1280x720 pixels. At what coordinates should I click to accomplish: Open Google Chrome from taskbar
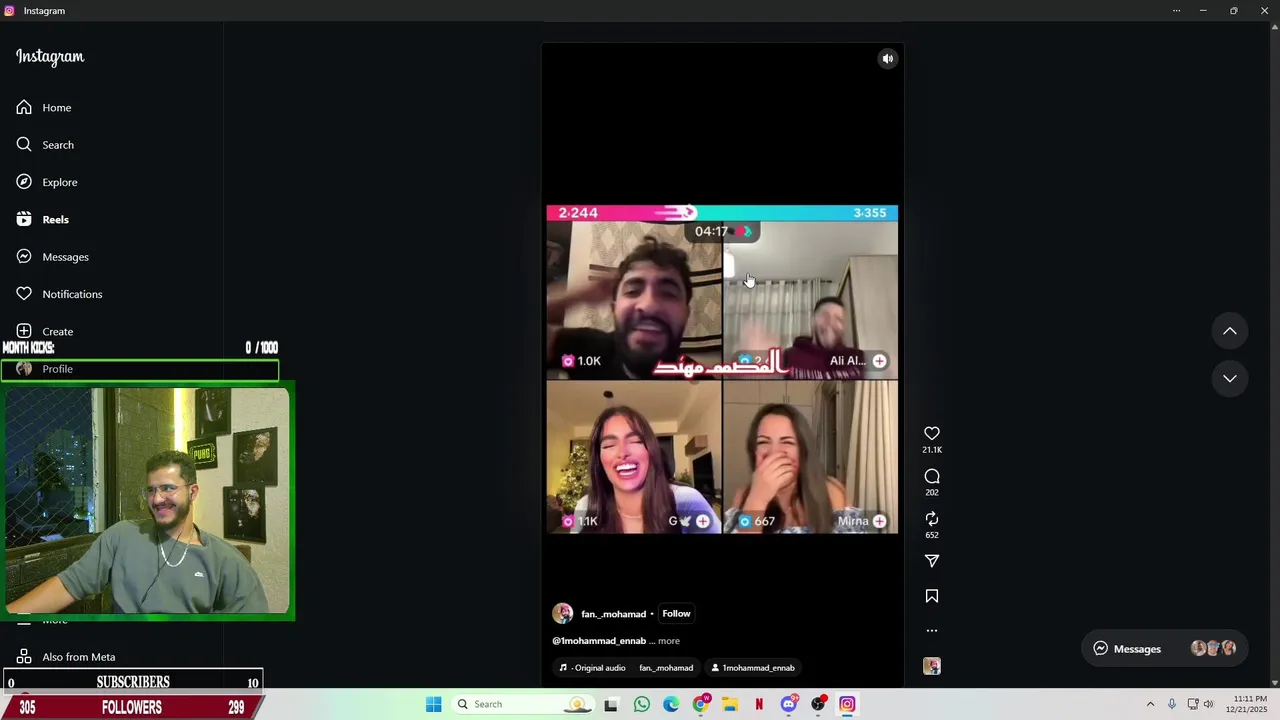(700, 704)
